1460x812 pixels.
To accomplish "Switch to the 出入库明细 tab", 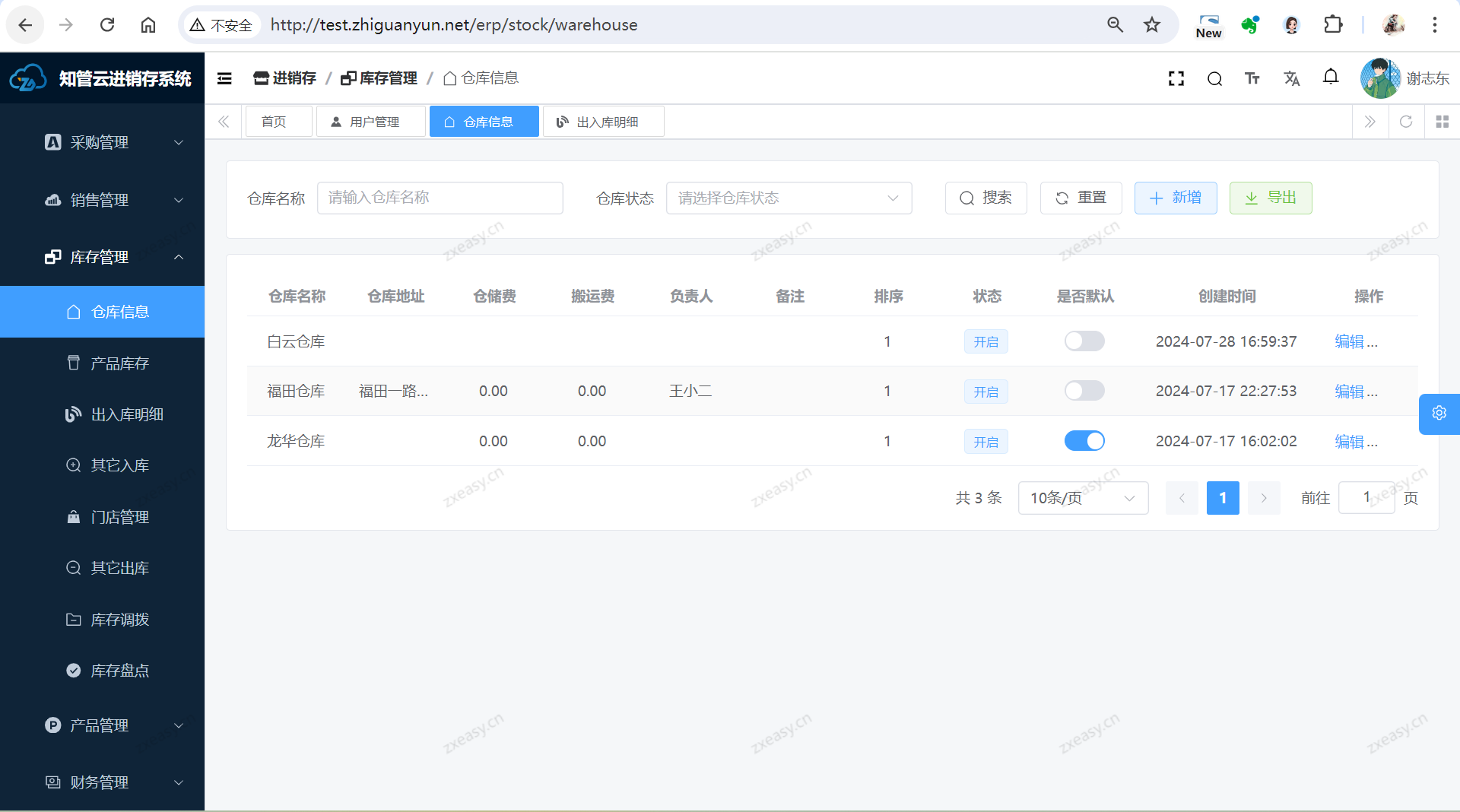I will (x=603, y=122).
